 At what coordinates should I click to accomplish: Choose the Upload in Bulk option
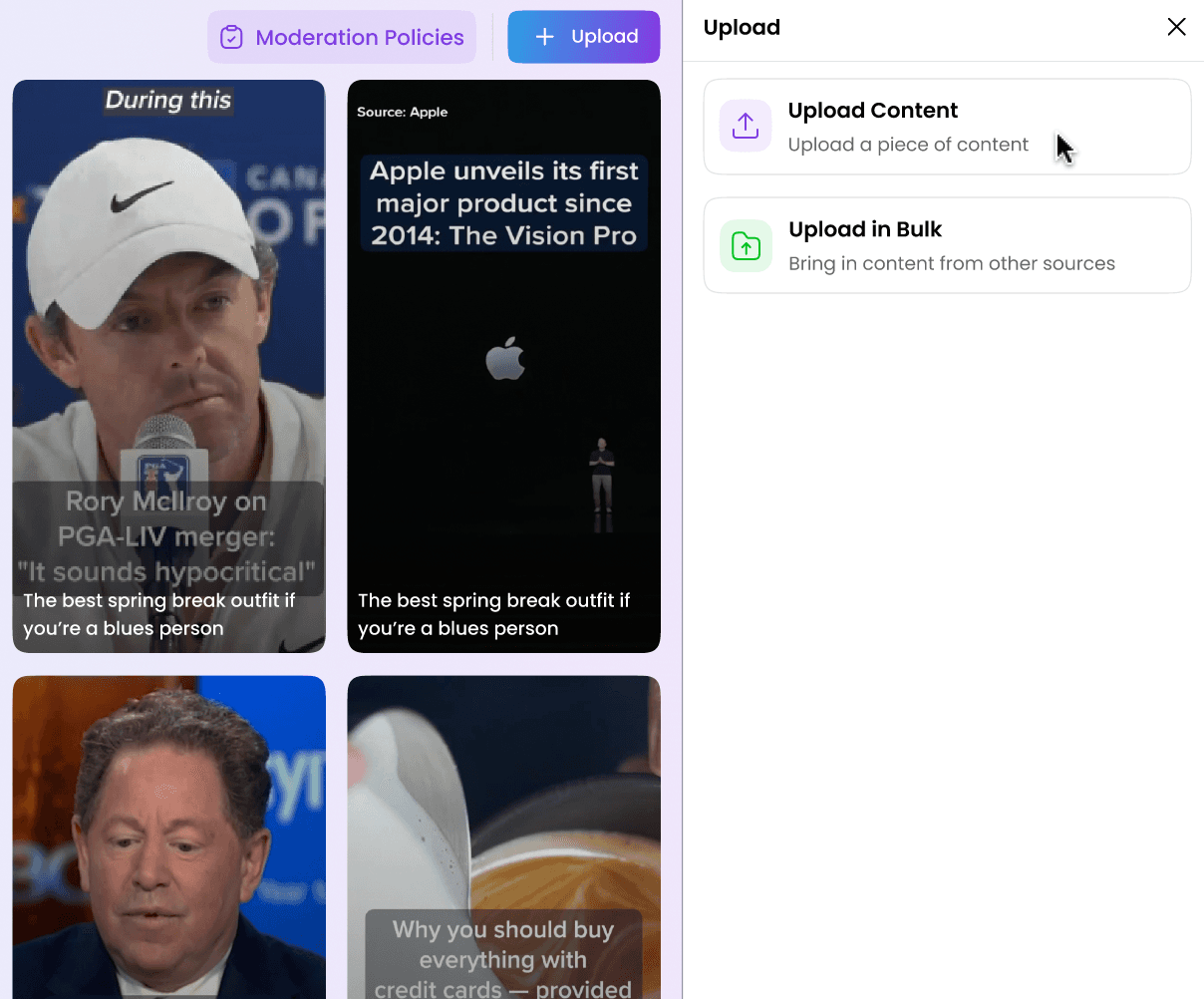947,245
